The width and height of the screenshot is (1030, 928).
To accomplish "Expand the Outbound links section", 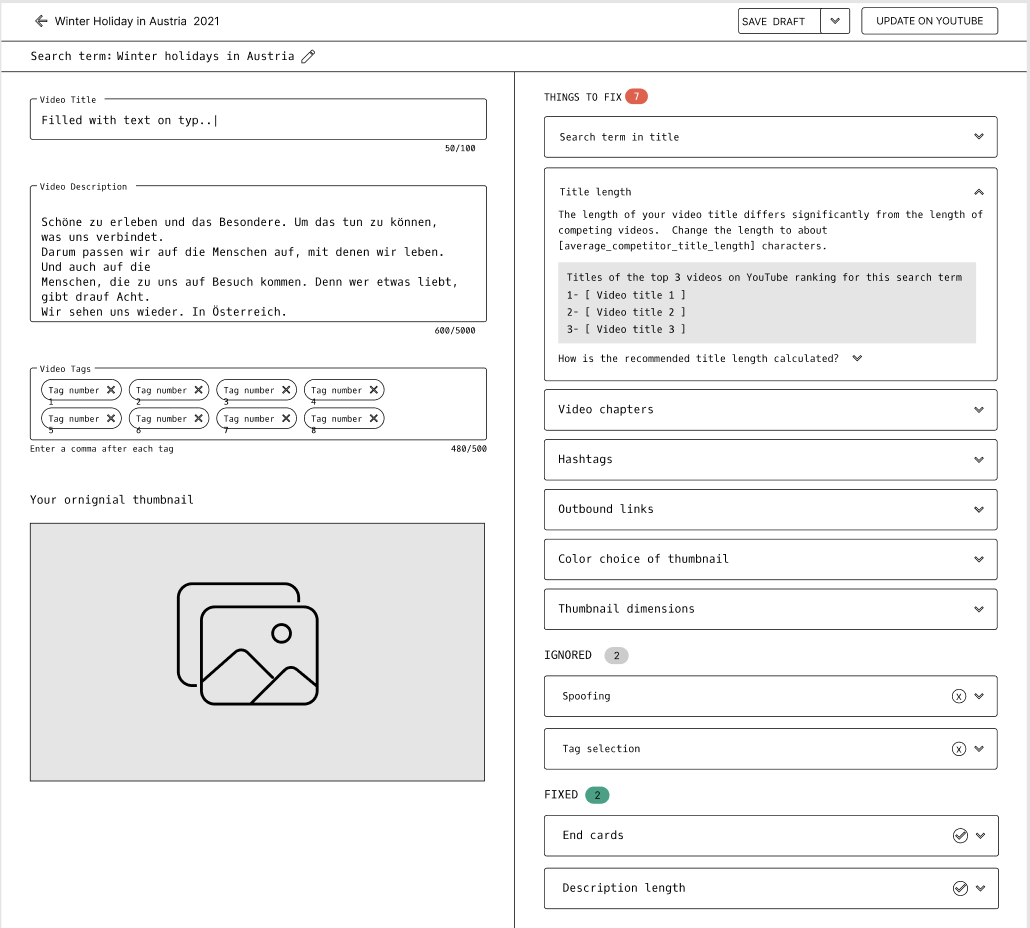I will 979,509.
